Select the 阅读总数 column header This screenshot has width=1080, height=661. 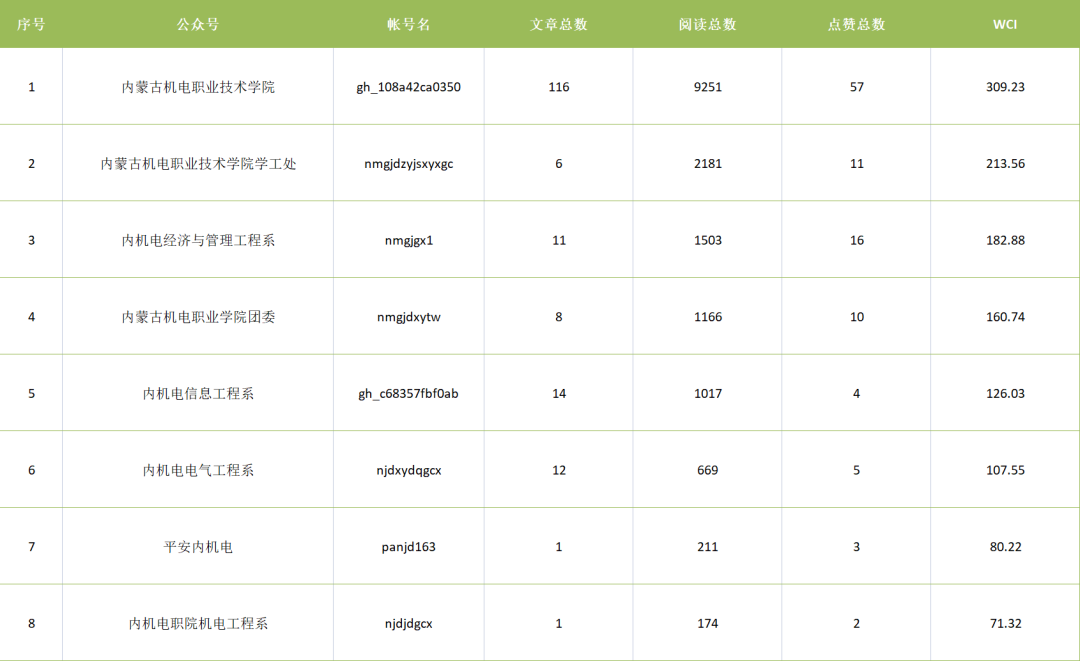pyautogui.click(x=707, y=24)
